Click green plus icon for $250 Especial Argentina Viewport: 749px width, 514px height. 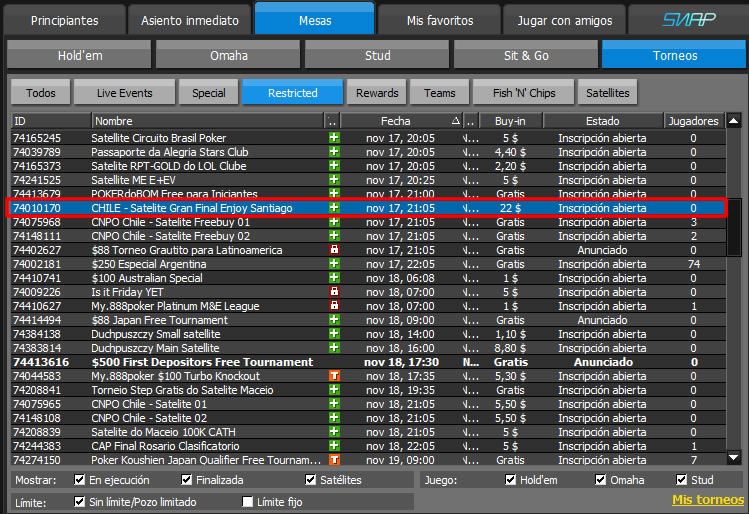334,264
